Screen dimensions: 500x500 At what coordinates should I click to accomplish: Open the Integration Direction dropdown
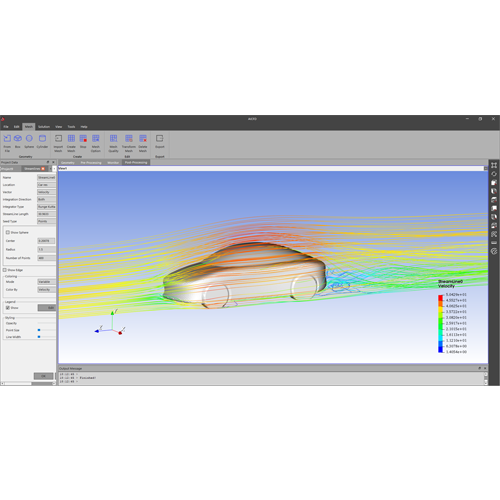(x=46, y=199)
